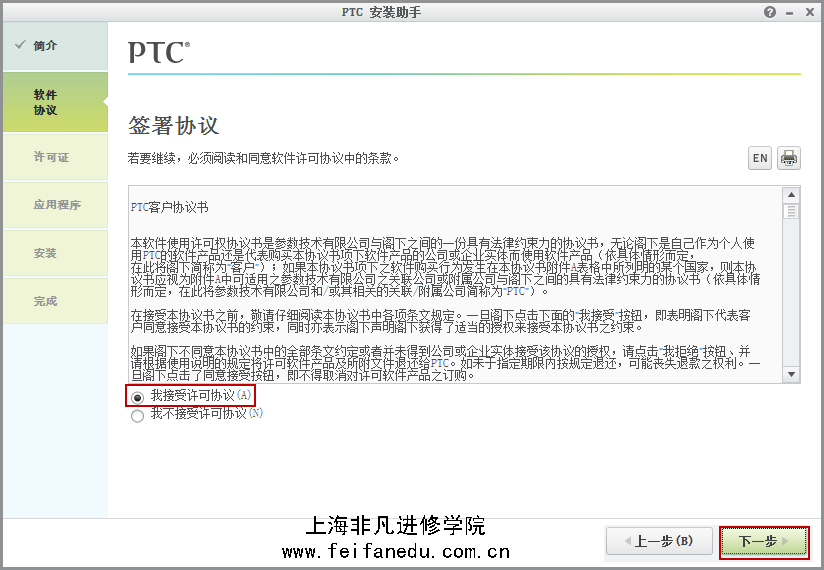Screen dimensions: 824x570
Task: Select the 软件协议 sidebar step
Action: 55,102
